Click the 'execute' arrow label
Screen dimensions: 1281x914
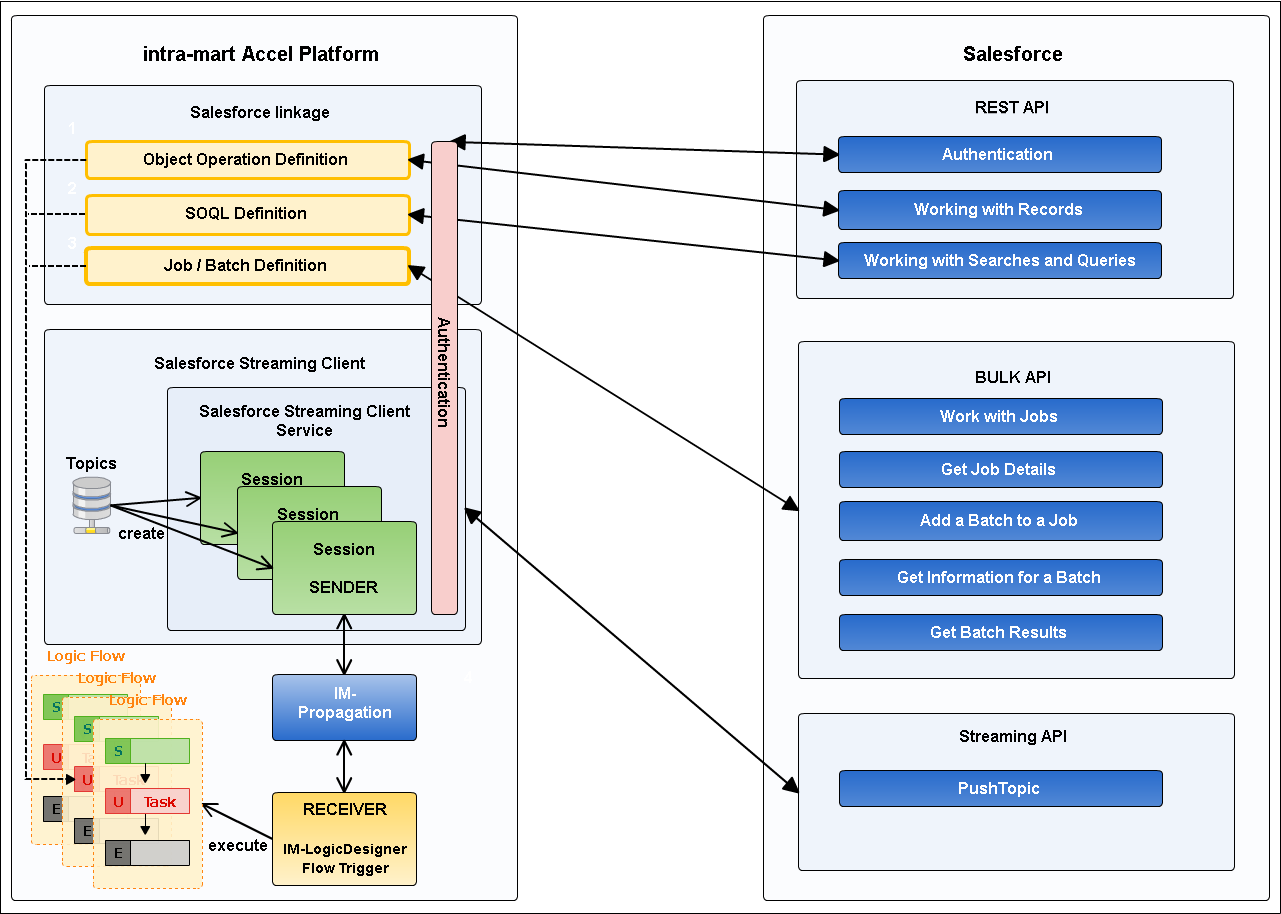238,845
